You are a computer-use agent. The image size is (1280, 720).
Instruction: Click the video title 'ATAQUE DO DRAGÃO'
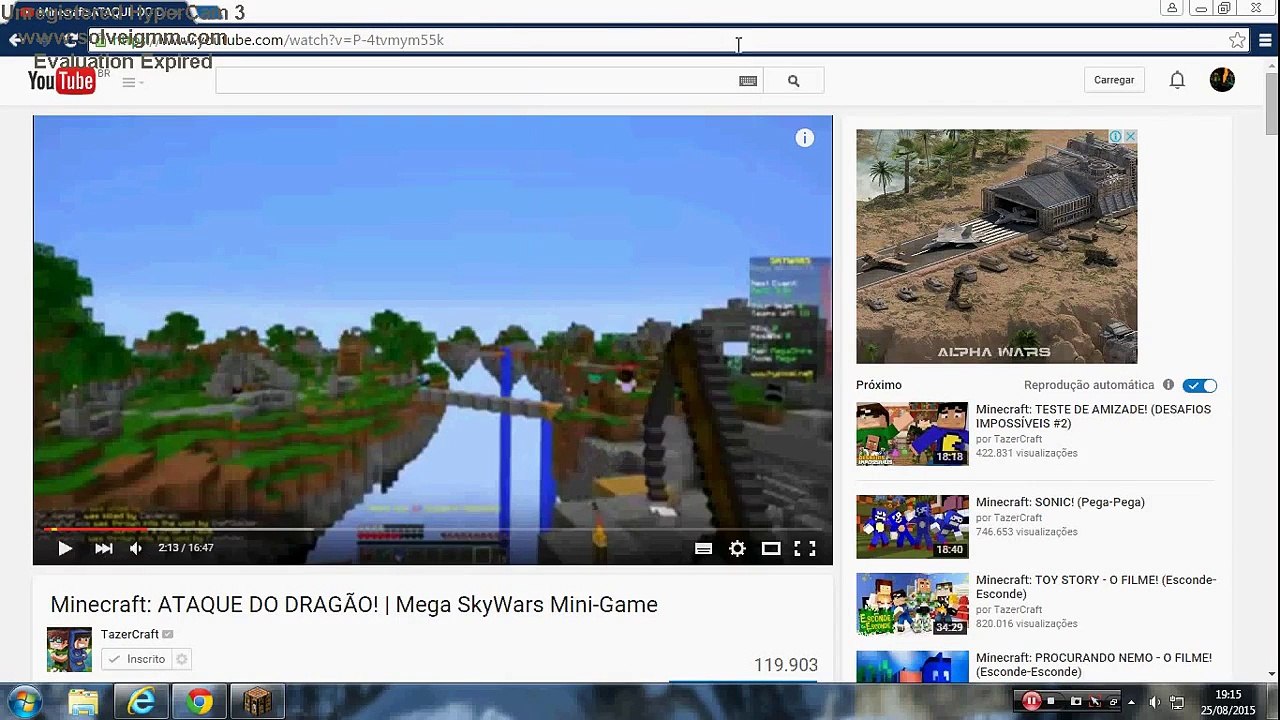coord(354,604)
